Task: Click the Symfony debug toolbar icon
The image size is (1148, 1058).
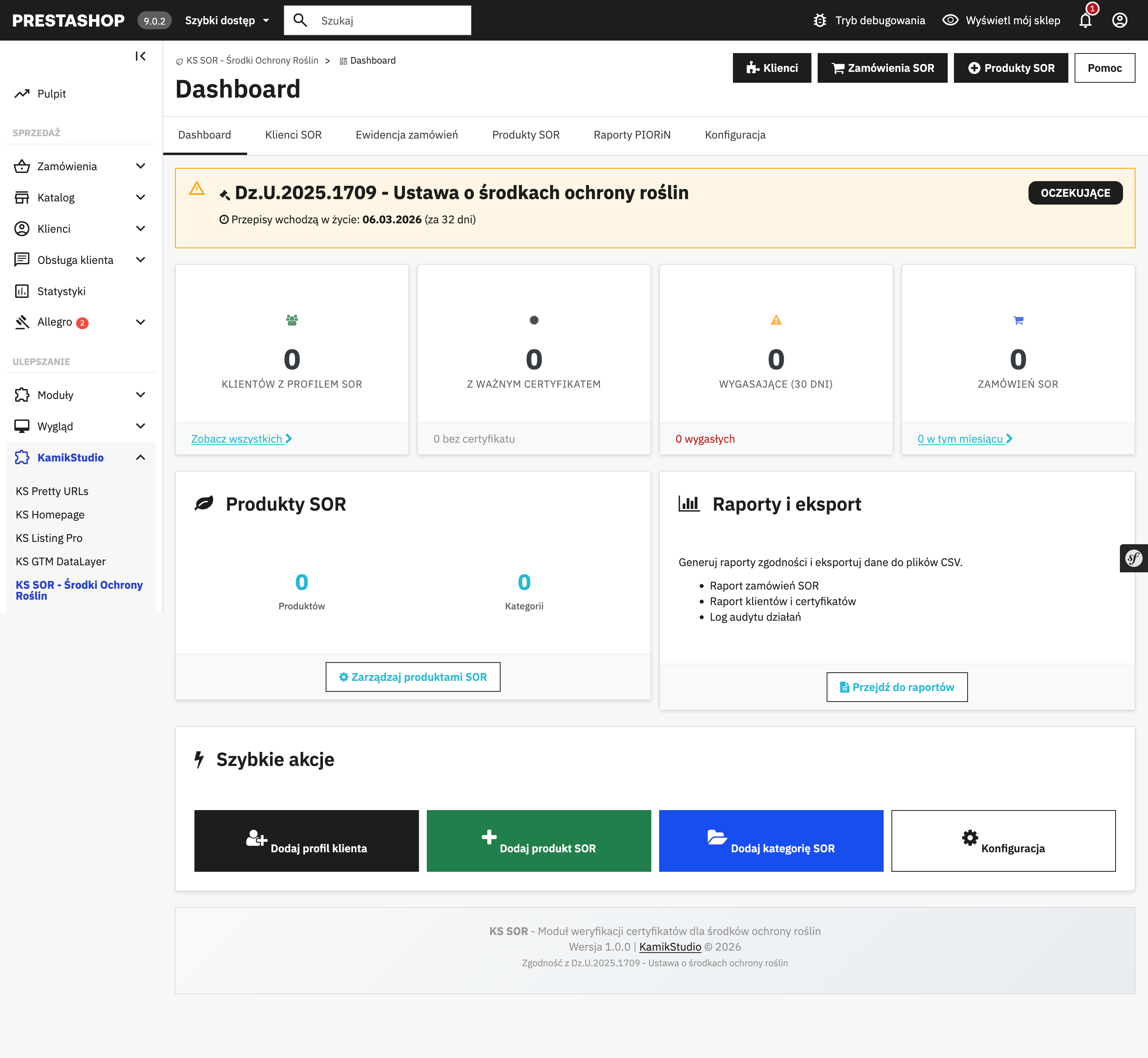Action: [x=1133, y=558]
